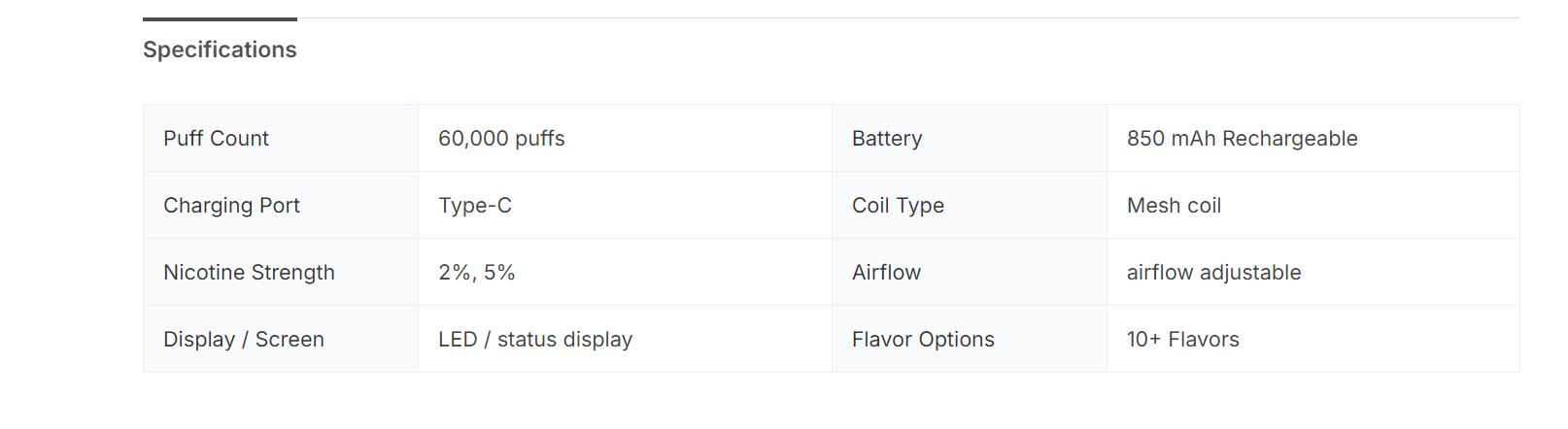Click the word Rechargeable in battery value
The image size is (1568, 429).
[x=1289, y=139]
